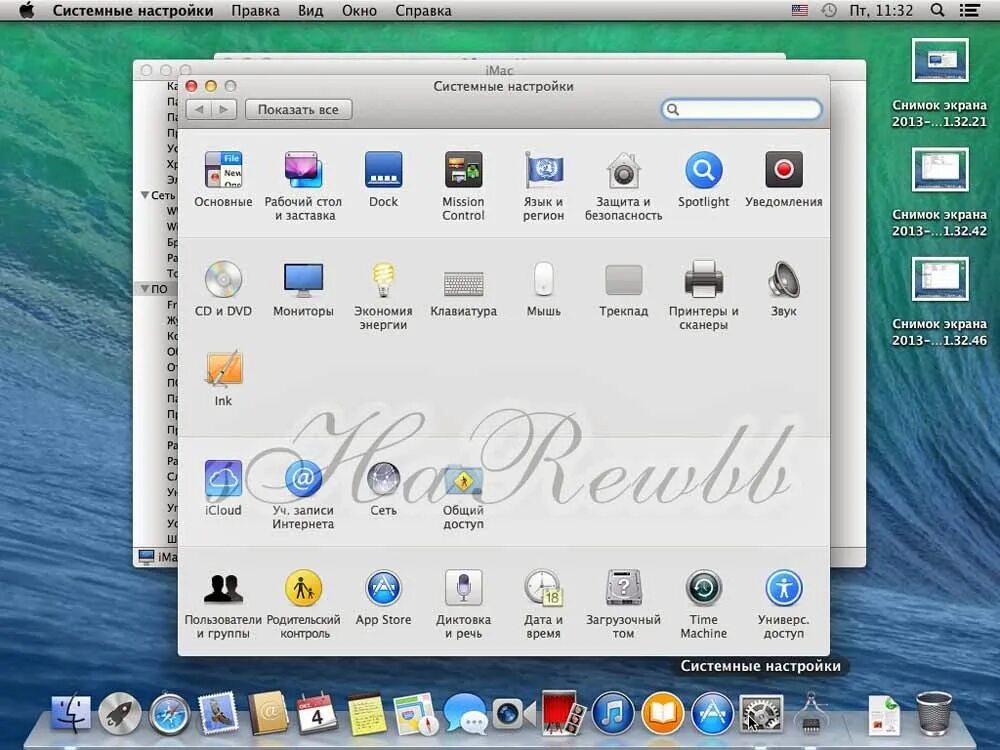Launch Safari from the Dock
Viewport: 1000px width, 750px height.
(x=169, y=713)
